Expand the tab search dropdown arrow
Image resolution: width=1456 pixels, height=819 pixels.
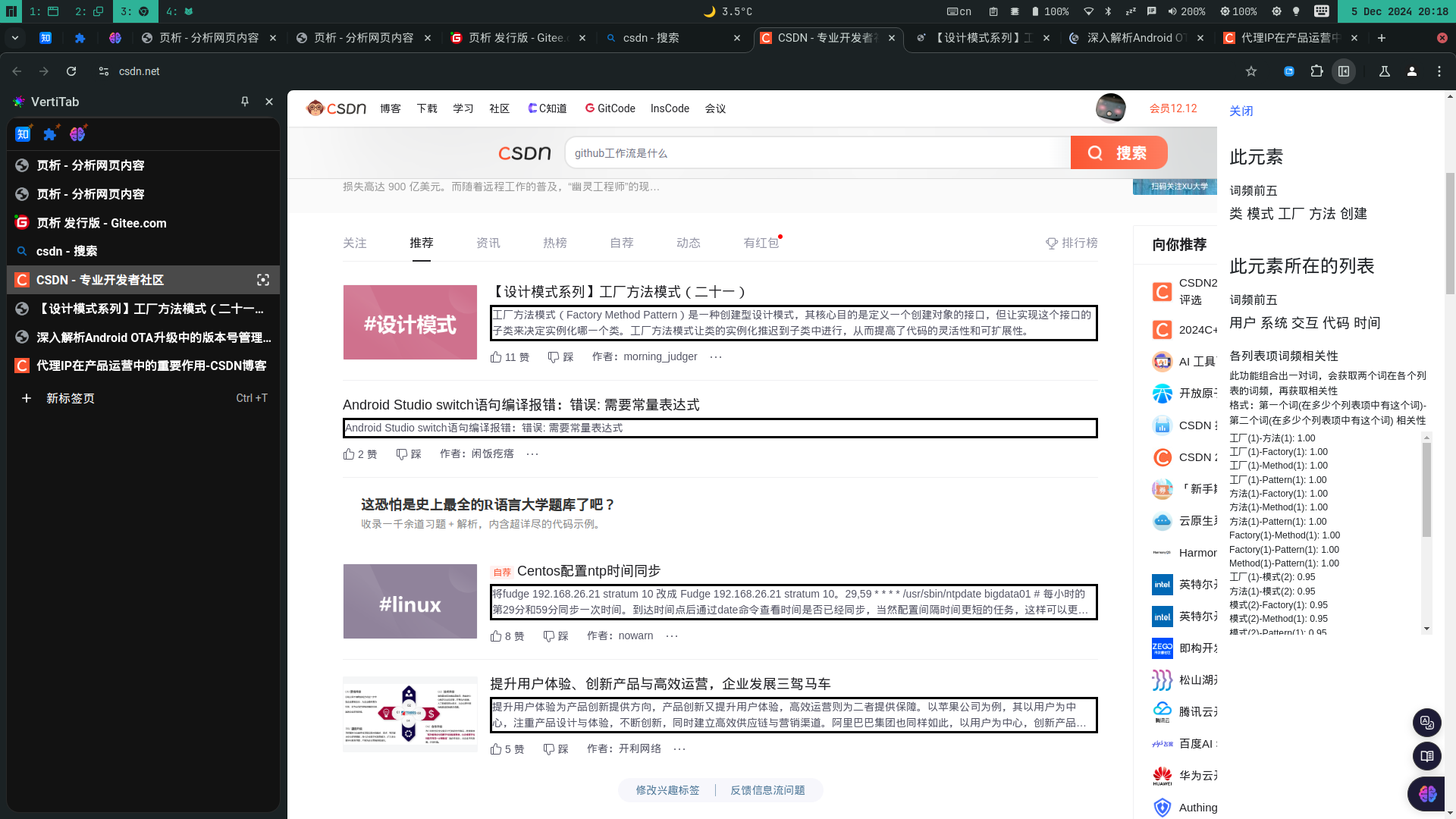[15, 38]
